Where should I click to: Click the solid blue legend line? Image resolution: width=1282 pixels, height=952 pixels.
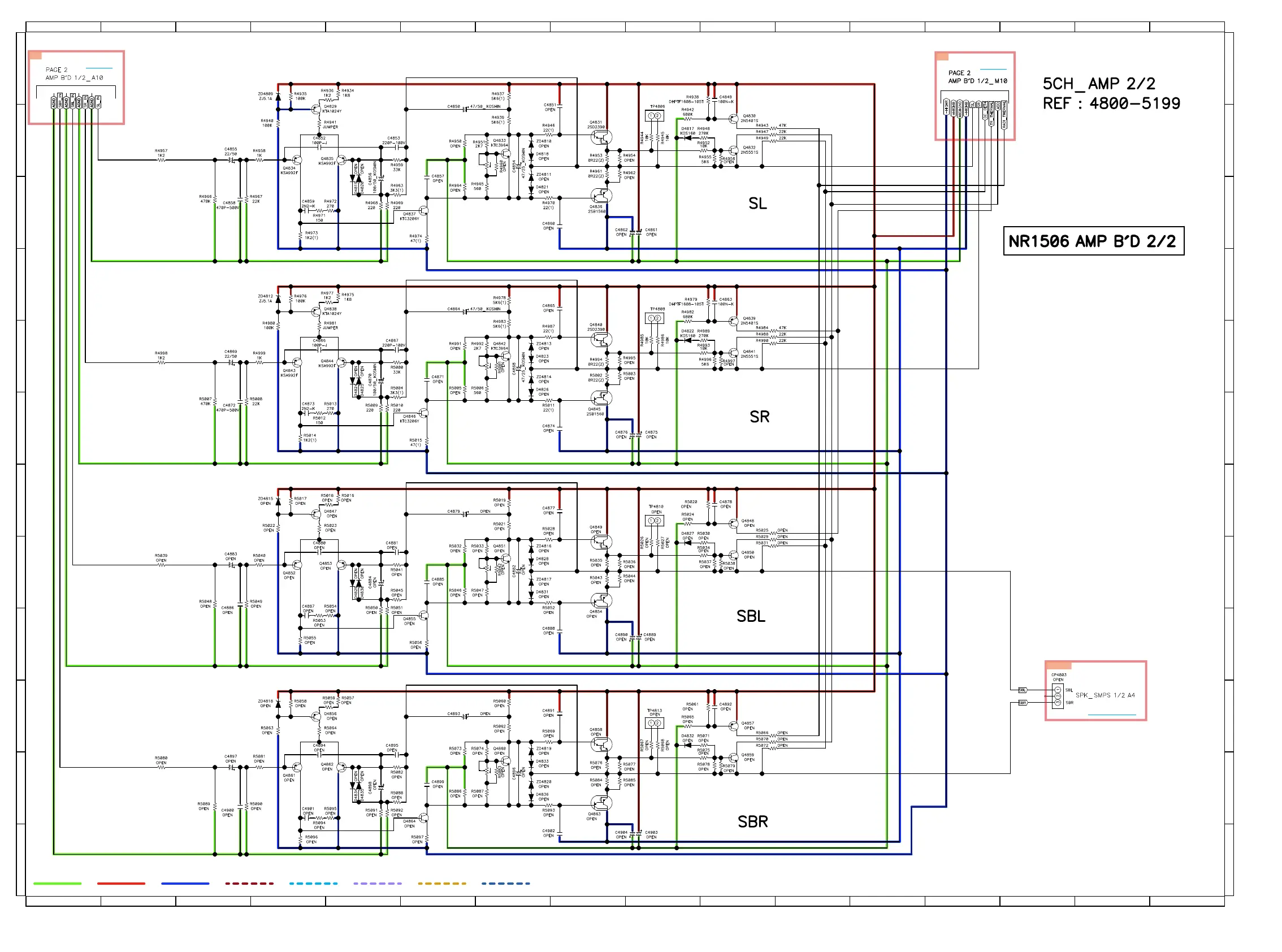tap(185, 883)
